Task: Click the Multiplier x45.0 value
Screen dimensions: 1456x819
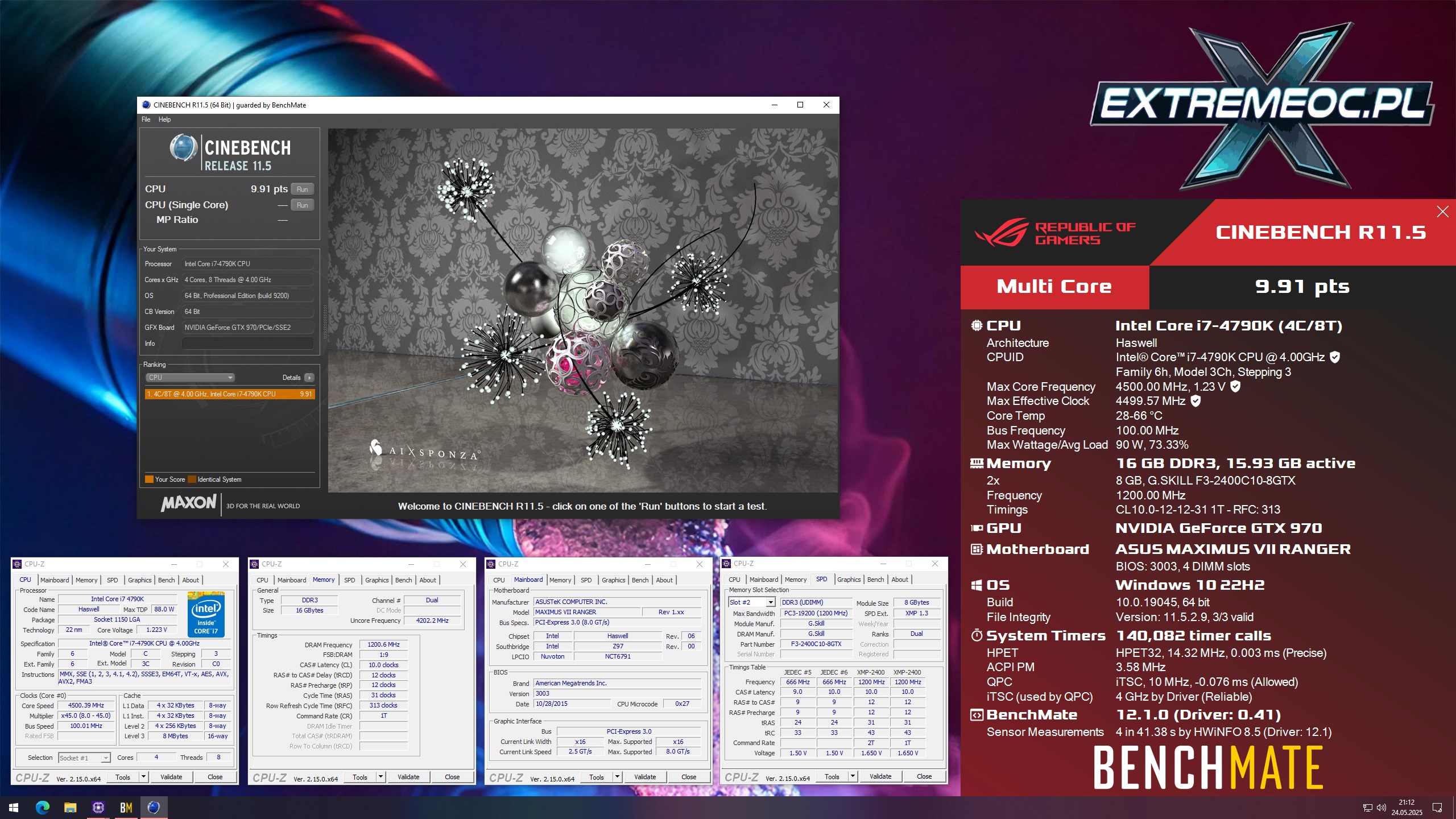Action: point(86,716)
